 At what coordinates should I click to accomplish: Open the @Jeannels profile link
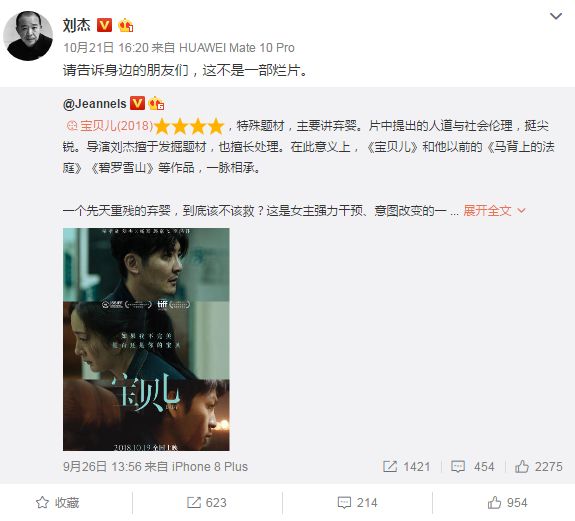pyautogui.click(x=95, y=104)
